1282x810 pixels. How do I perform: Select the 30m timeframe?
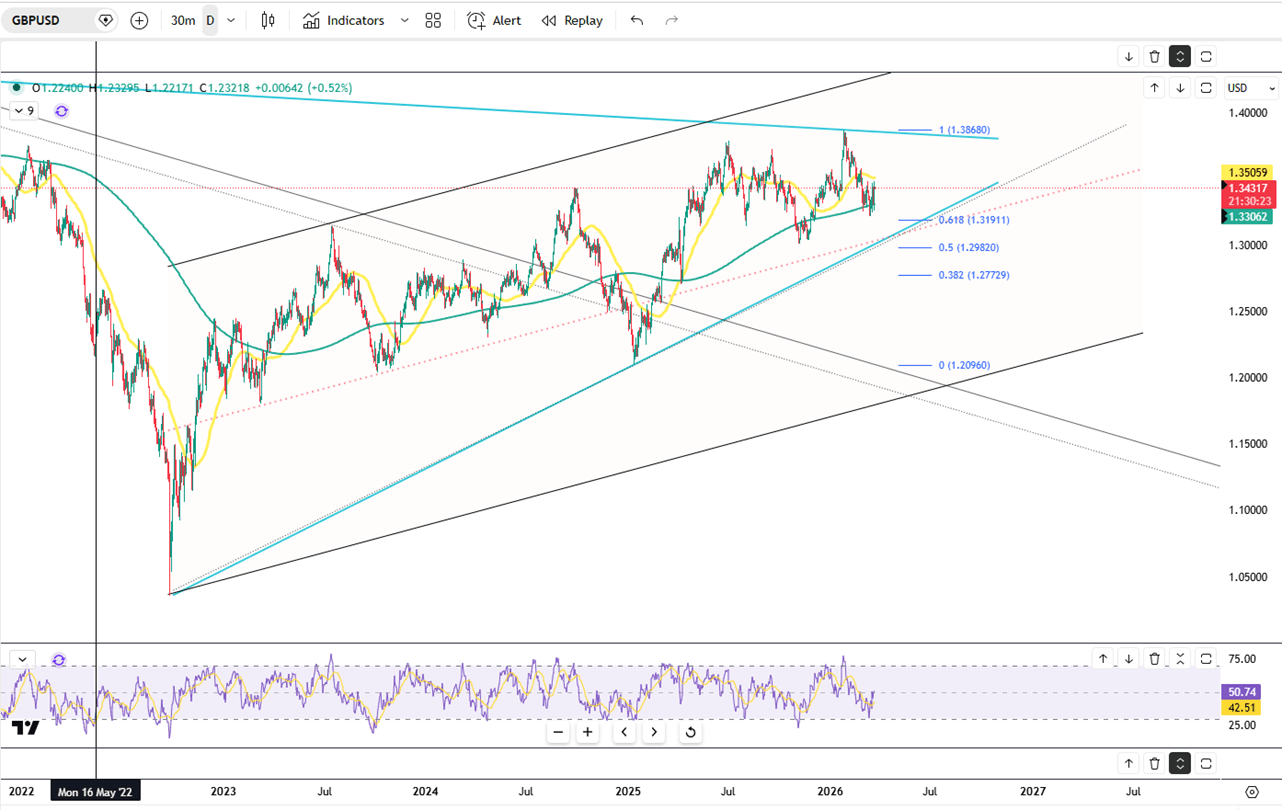(183, 20)
